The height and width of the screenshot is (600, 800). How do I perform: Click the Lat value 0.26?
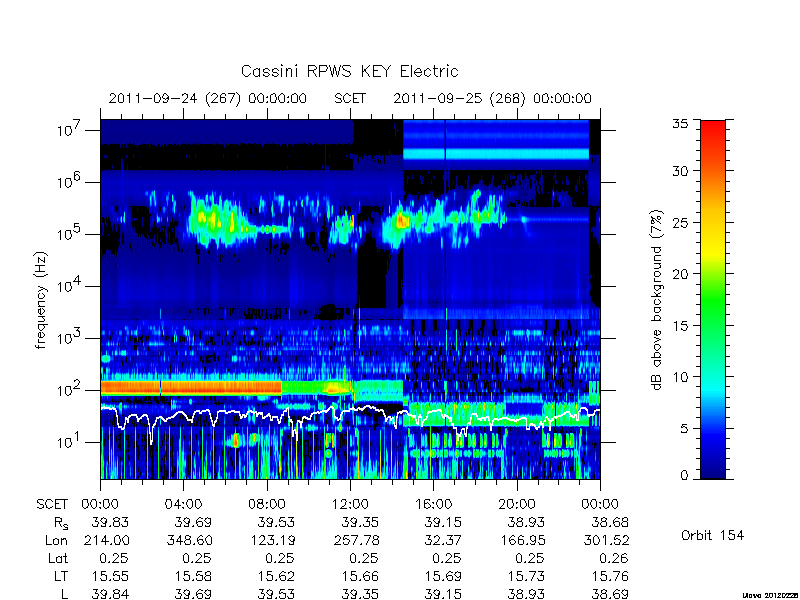614,558
